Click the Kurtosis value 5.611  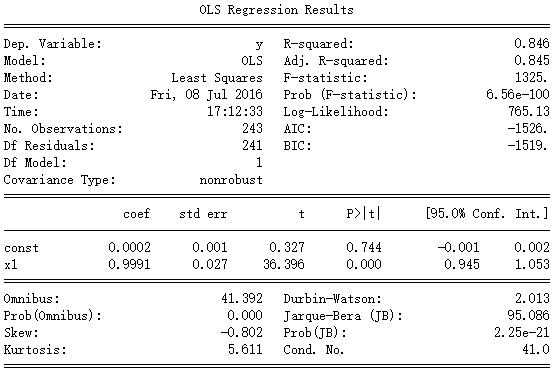[x=245, y=349]
